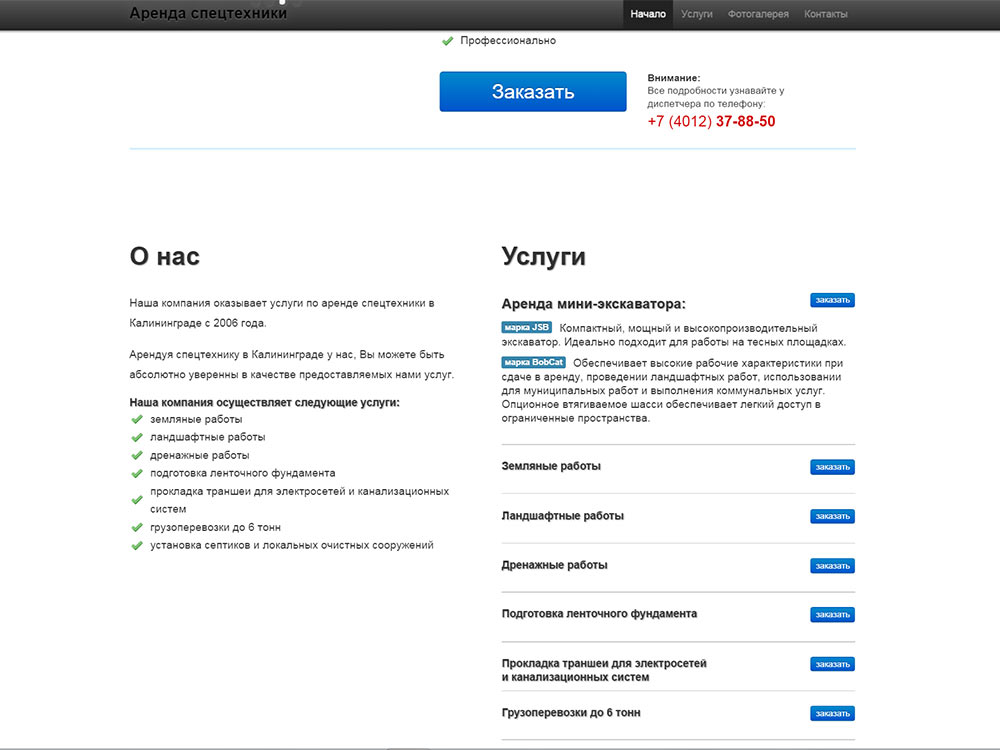Click the phone number +7 (4012) 37-88-50
1000x750 pixels.
[711, 121]
